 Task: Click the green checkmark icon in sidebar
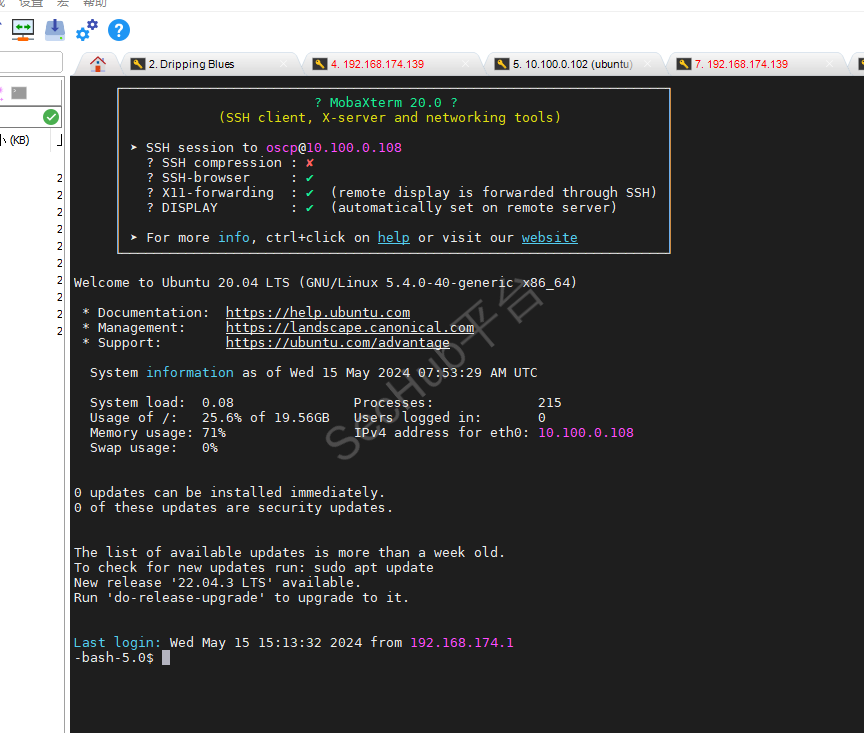pyautogui.click(x=51, y=117)
